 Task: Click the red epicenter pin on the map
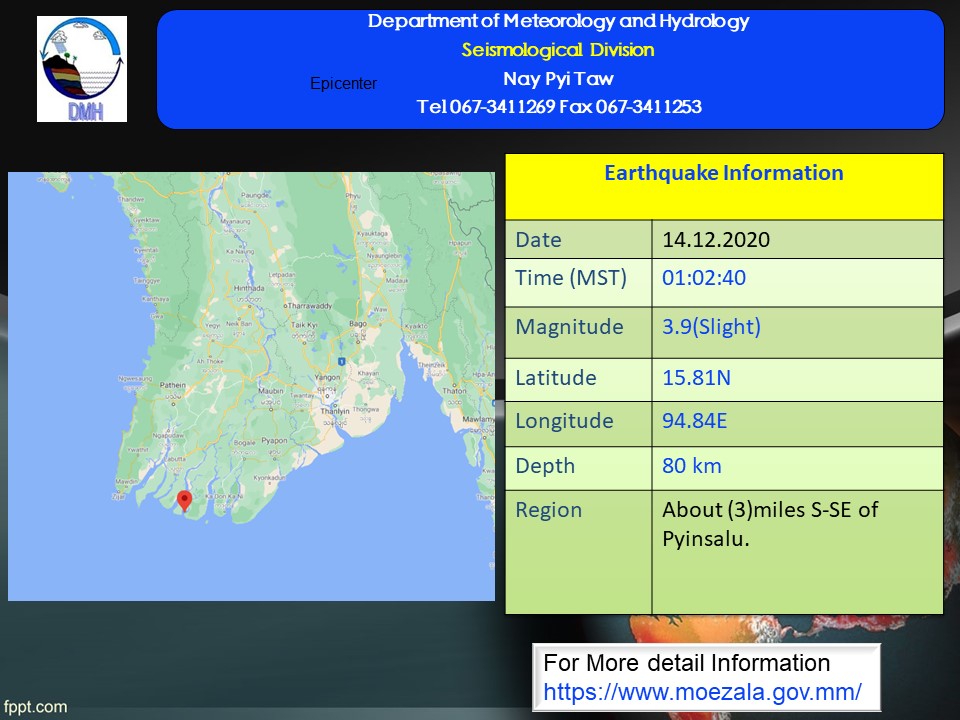tap(184, 500)
